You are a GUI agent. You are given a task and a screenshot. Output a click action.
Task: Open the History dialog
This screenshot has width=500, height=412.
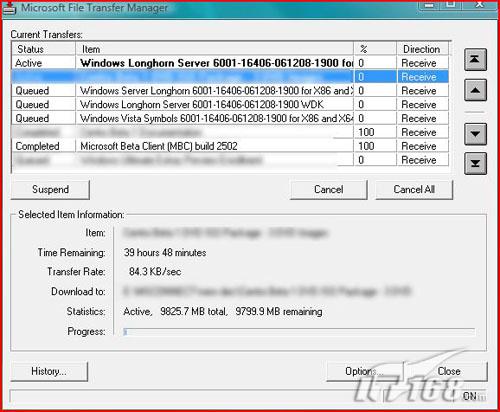coord(49,371)
